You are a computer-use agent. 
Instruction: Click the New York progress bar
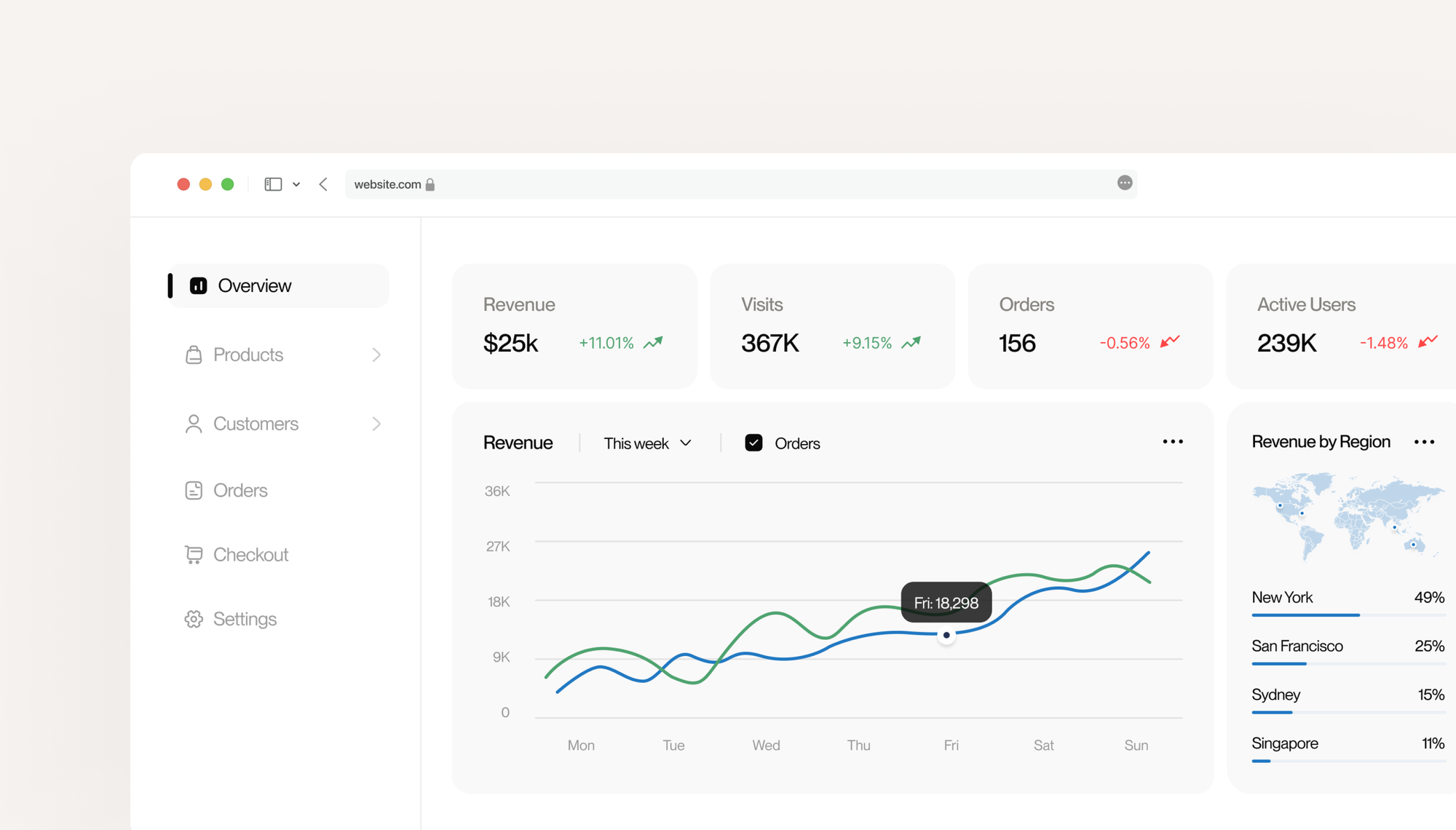point(1348,615)
